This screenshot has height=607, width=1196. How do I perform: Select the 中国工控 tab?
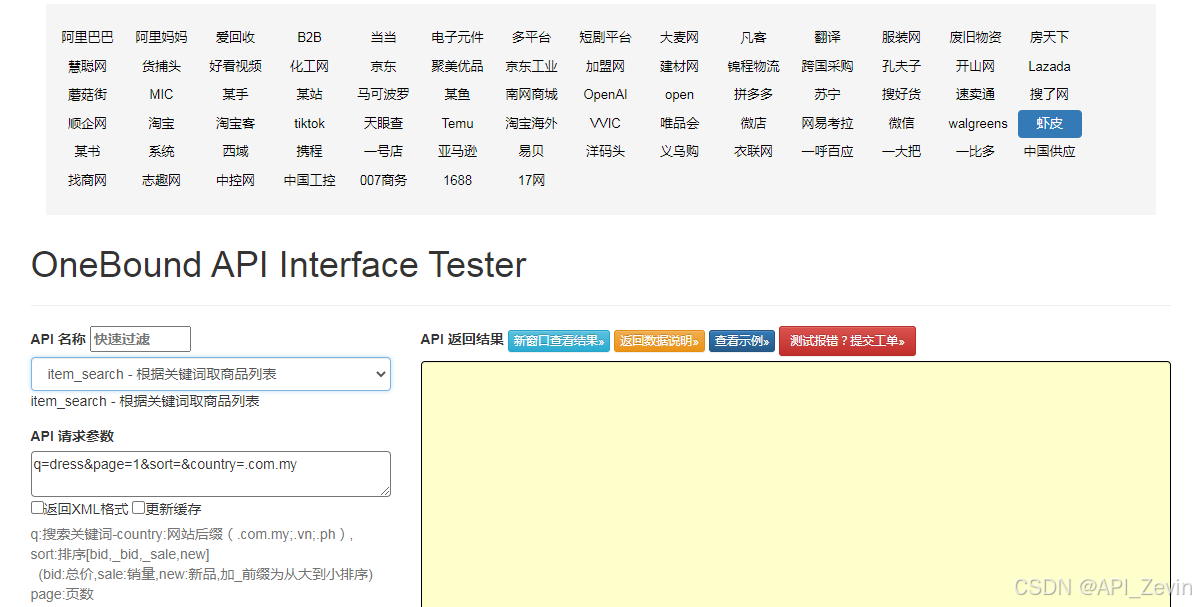pos(309,181)
